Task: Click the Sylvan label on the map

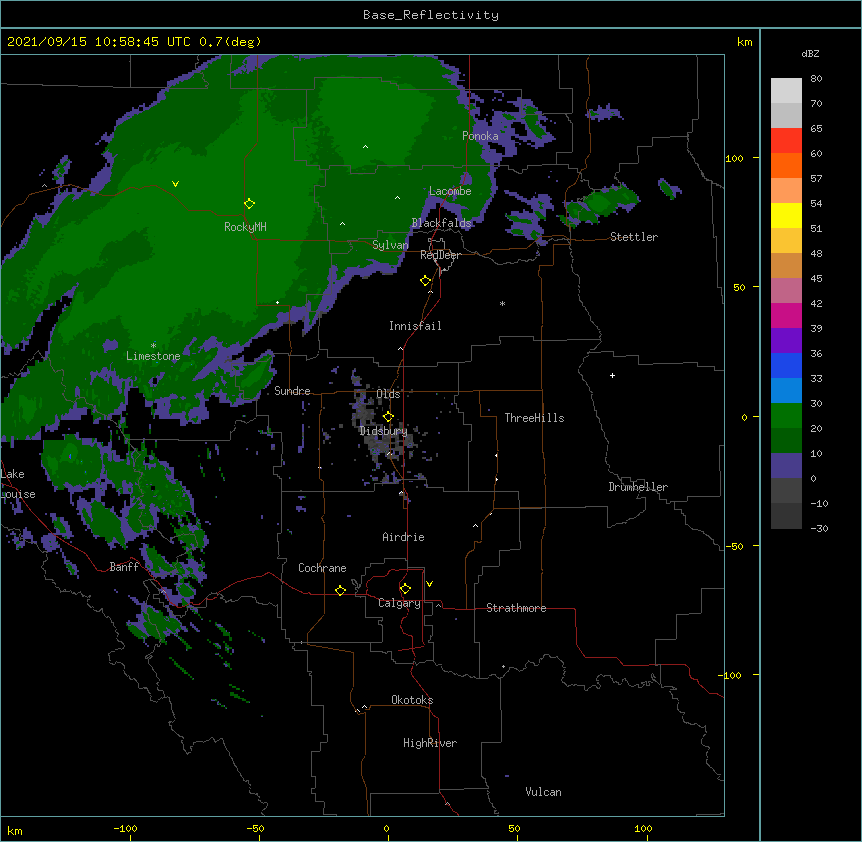Action: tap(390, 245)
